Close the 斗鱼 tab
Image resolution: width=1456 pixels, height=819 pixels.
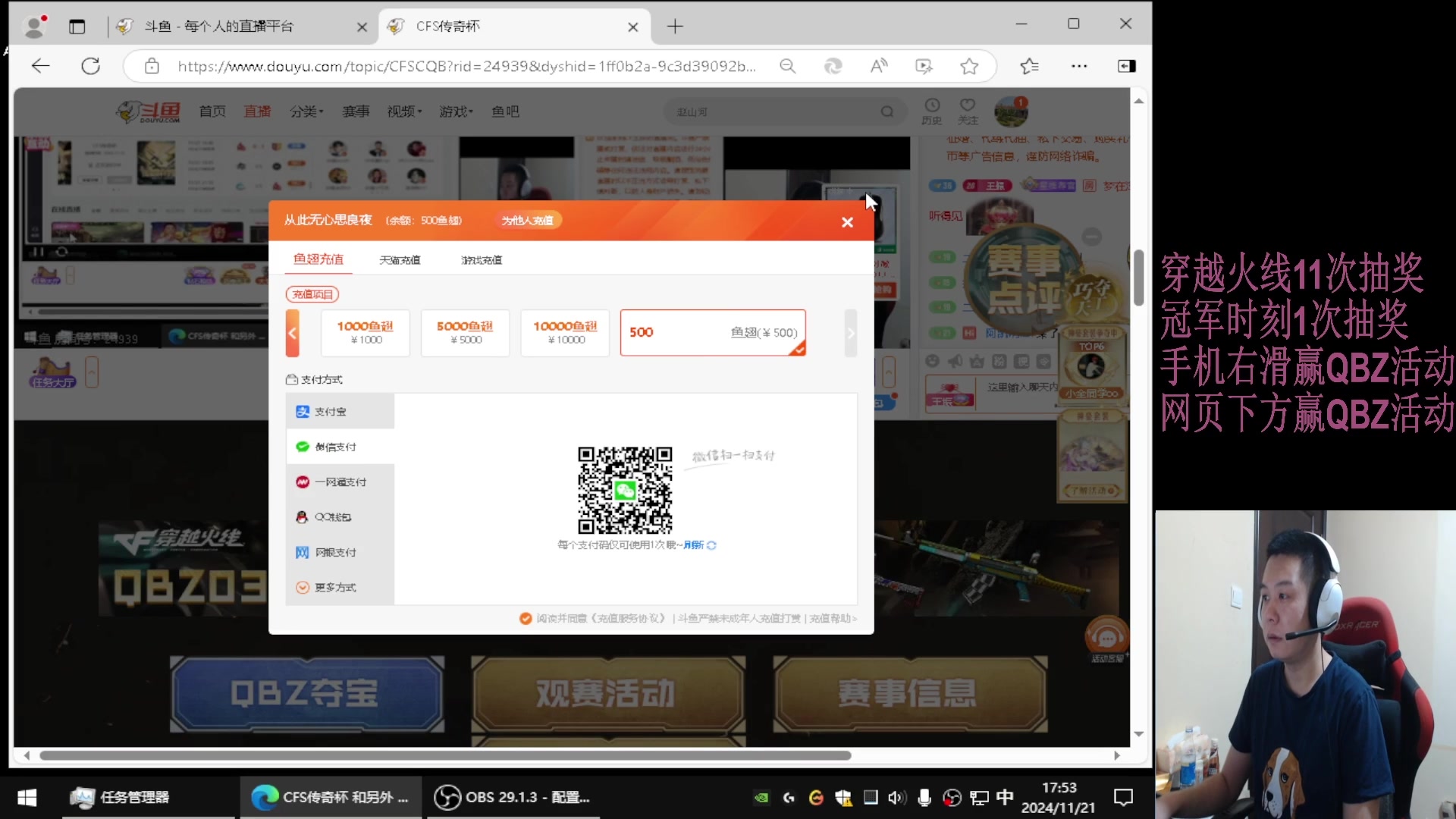pos(362,27)
